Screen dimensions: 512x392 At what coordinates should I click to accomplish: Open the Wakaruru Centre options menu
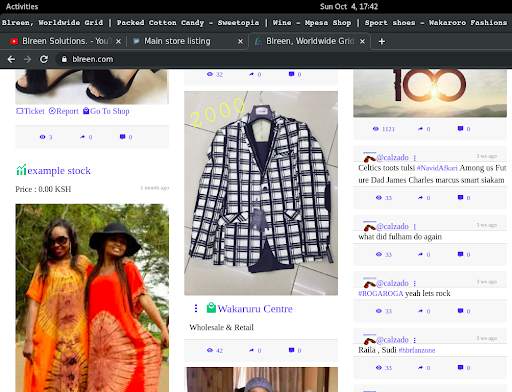pos(196,308)
